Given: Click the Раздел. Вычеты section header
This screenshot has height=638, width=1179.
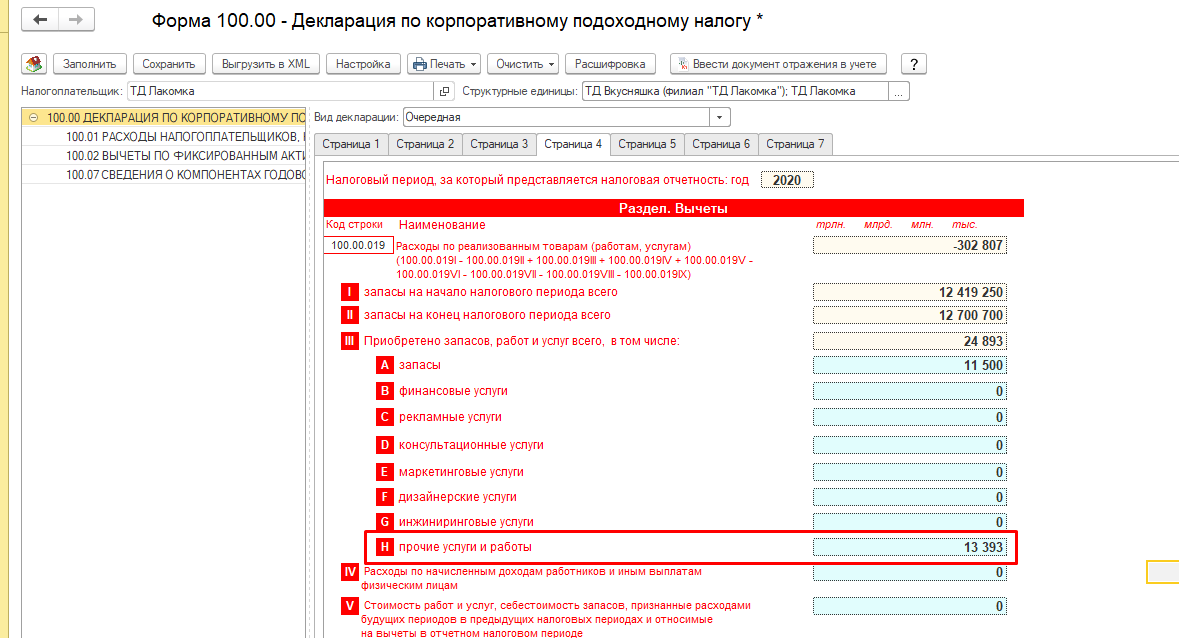Looking at the screenshot, I should 674,208.
